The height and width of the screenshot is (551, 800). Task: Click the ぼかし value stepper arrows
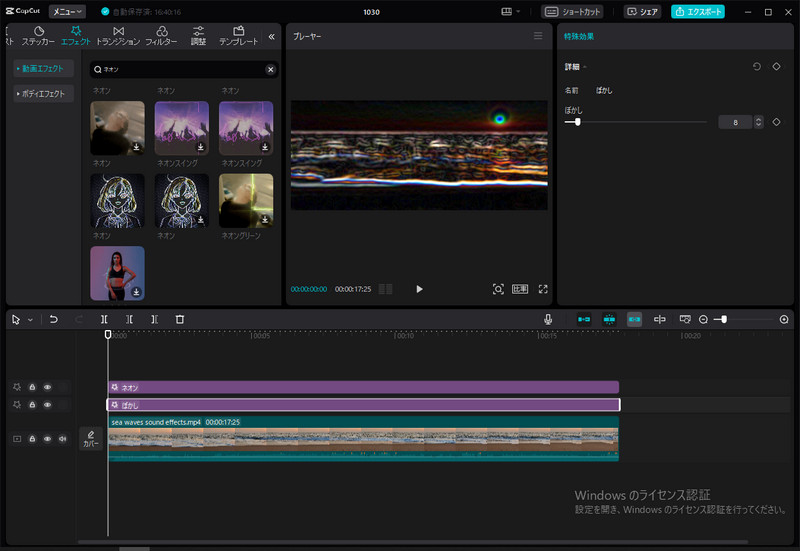click(759, 122)
